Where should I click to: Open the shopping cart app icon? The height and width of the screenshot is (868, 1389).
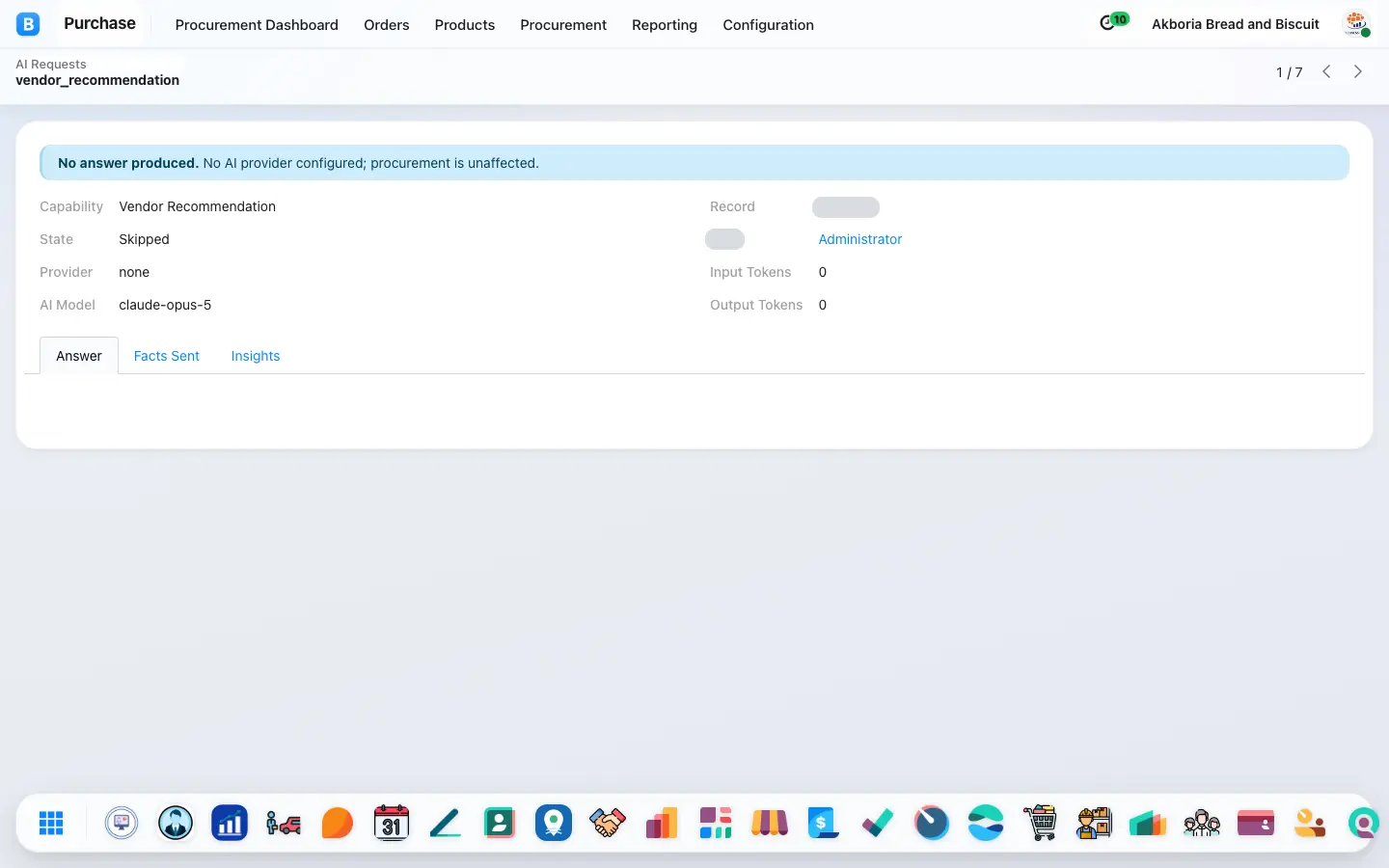tap(1040, 823)
